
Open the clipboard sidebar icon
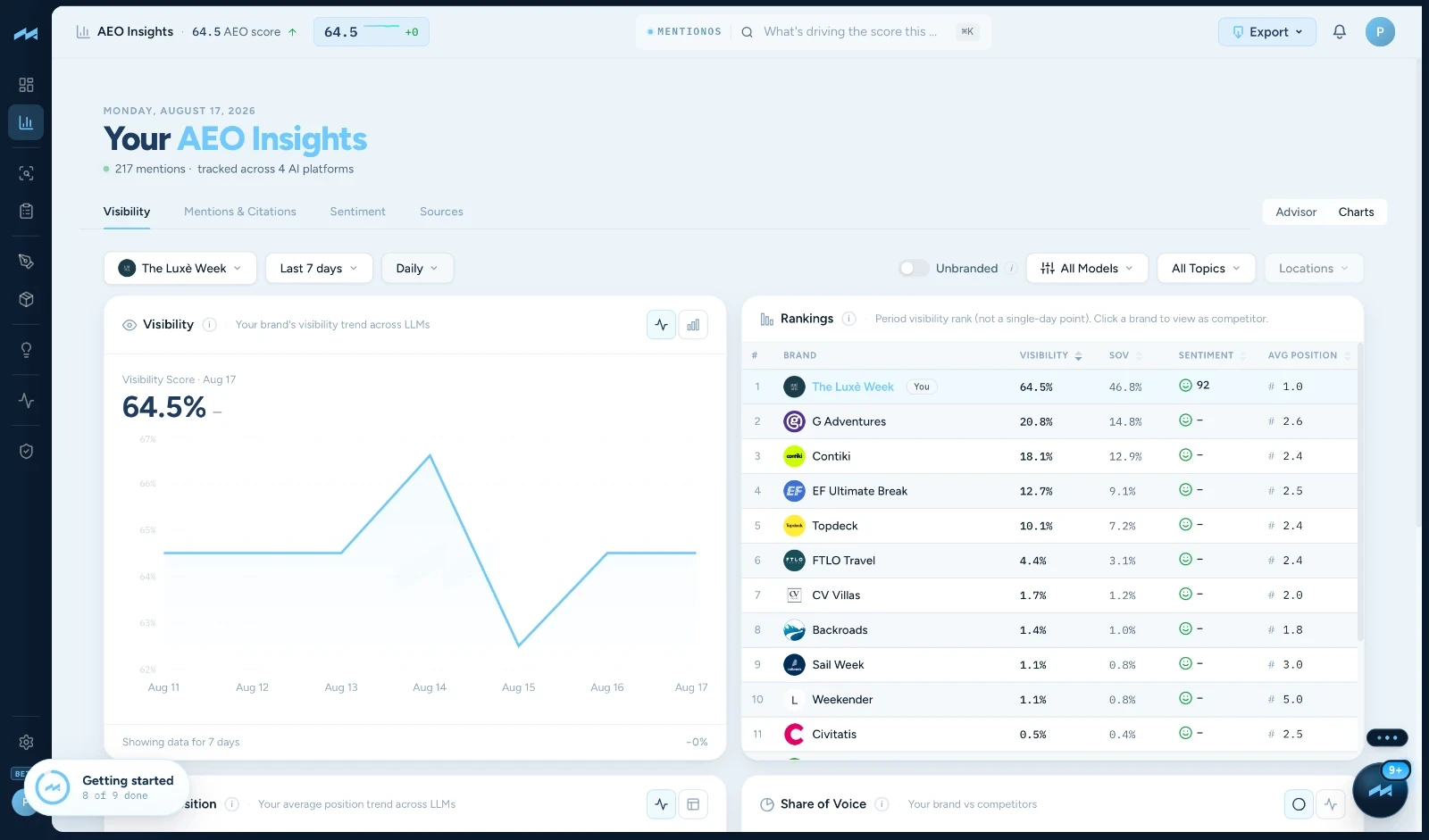pyautogui.click(x=26, y=211)
